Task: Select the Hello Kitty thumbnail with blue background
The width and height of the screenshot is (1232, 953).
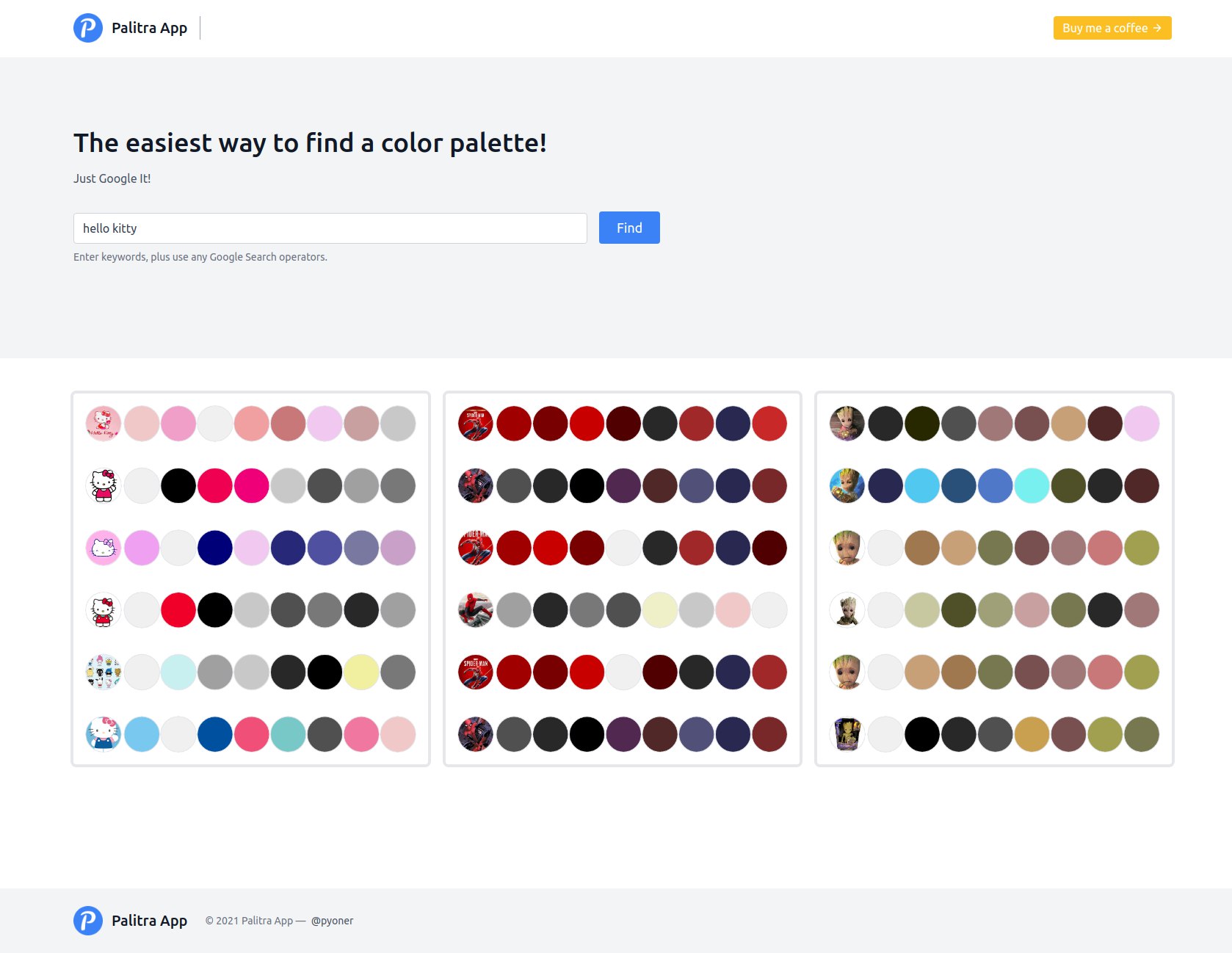Action: (x=104, y=734)
